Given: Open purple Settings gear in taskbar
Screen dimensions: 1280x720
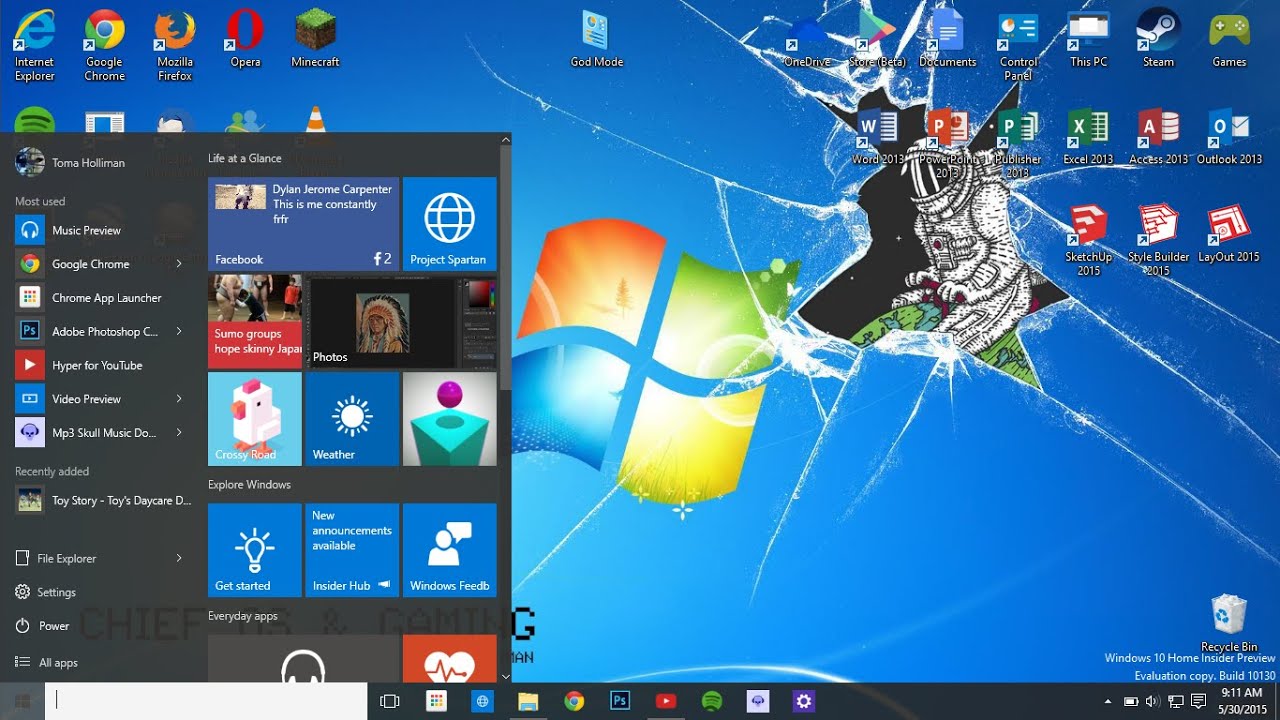Looking at the screenshot, I should click(804, 702).
